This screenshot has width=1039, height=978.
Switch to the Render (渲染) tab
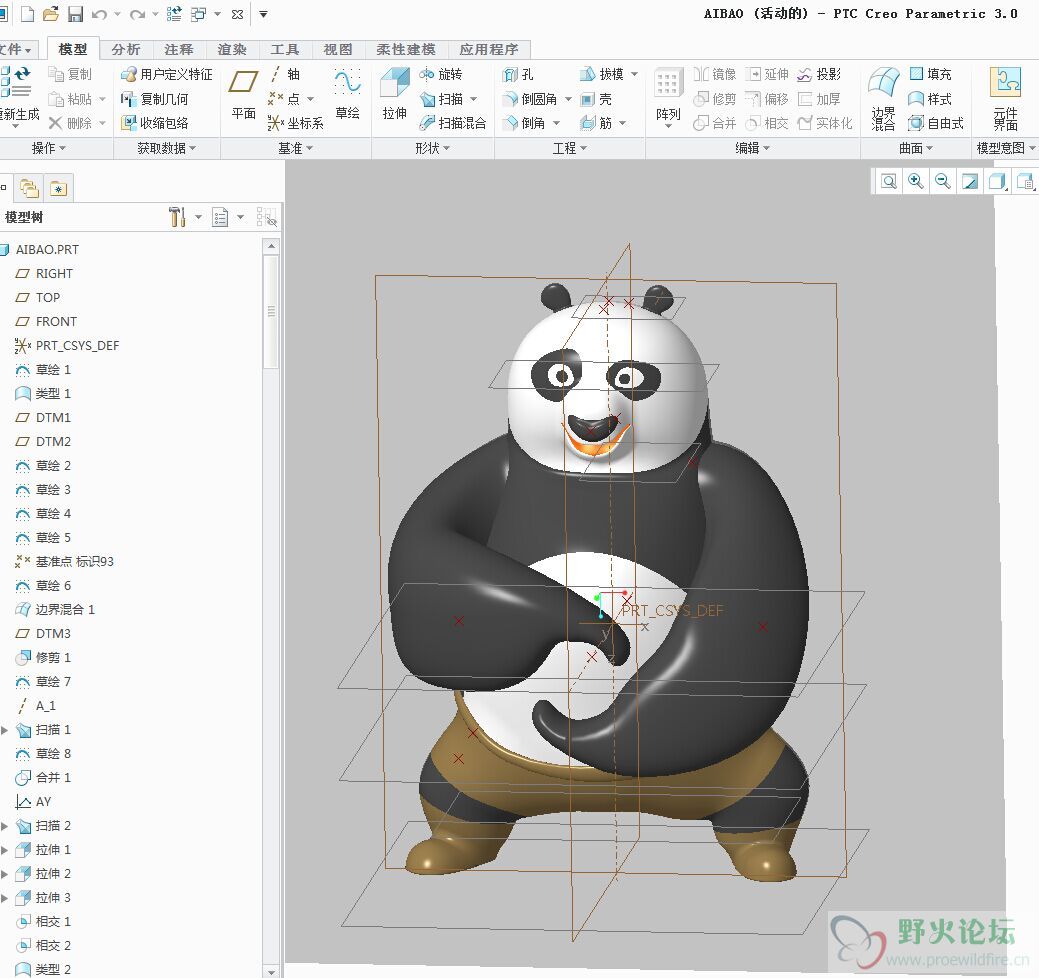[x=232, y=50]
